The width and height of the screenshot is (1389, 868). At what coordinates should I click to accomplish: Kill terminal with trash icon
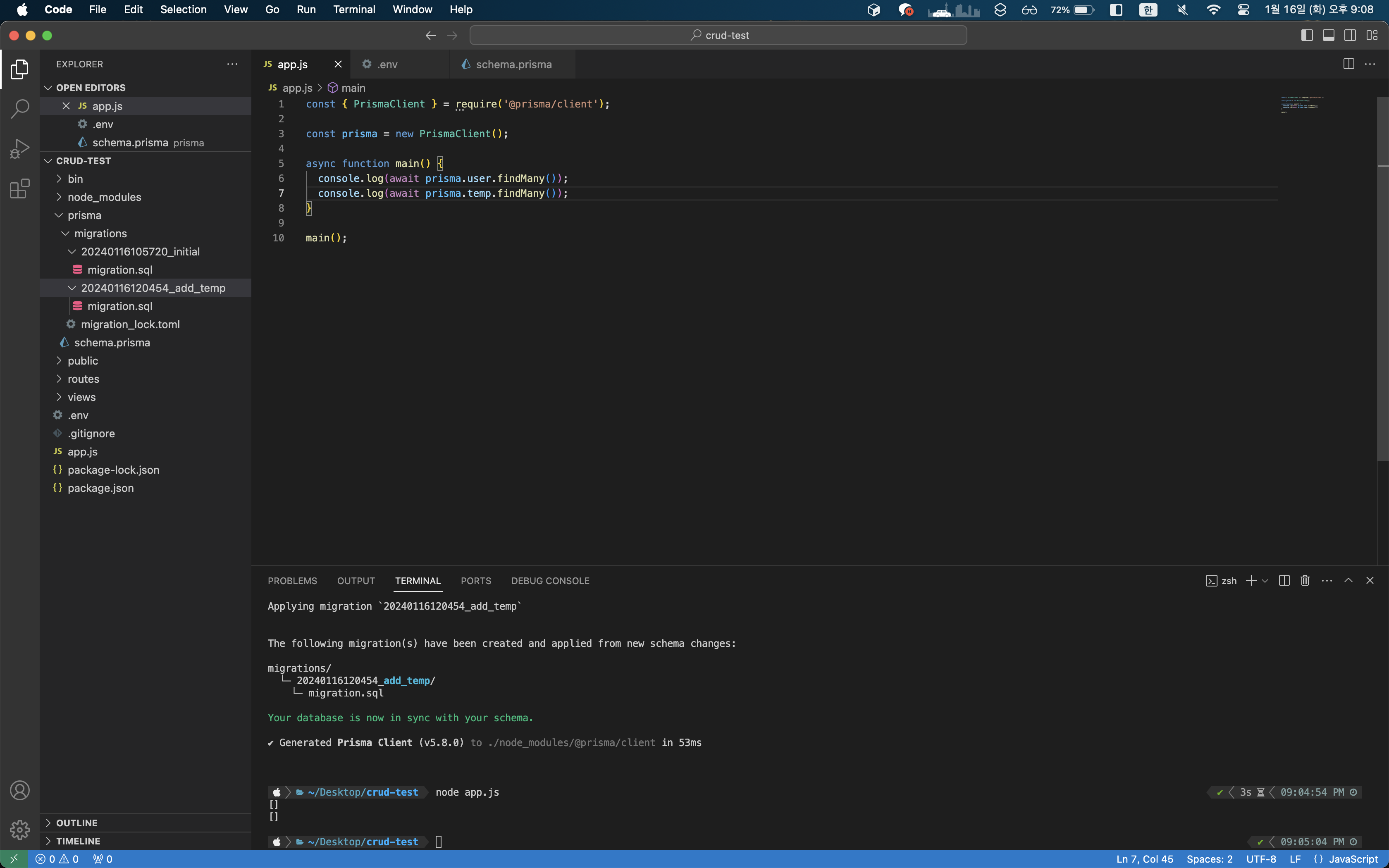tap(1305, 580)
